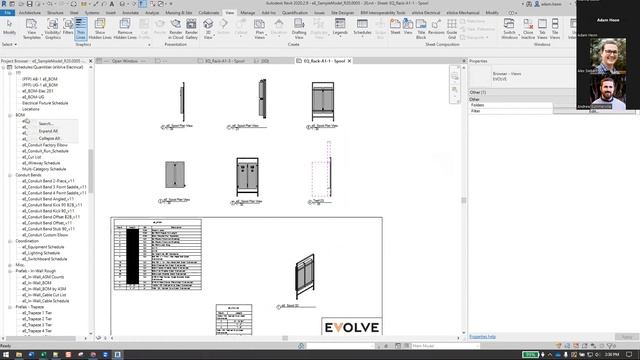Open the Select dropdown under Modify

9,44
